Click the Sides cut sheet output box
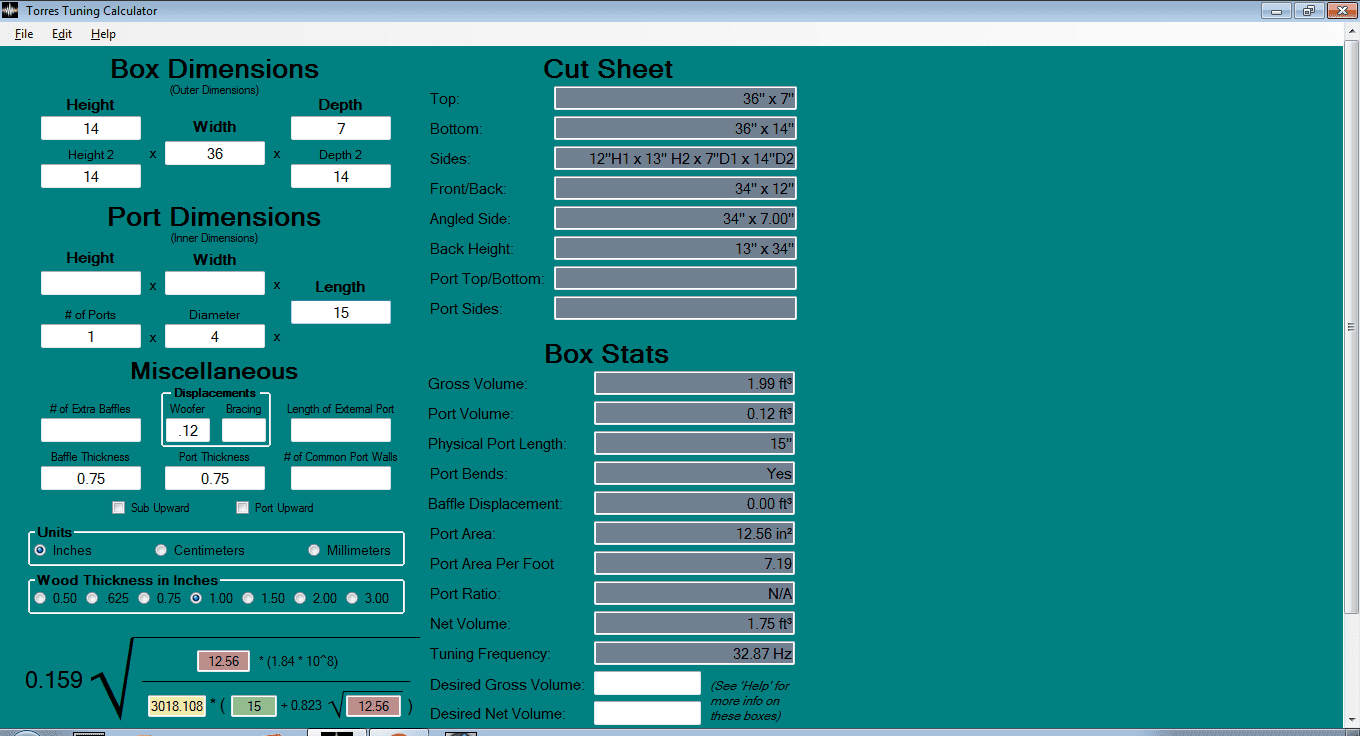 [x=675, y=158]
